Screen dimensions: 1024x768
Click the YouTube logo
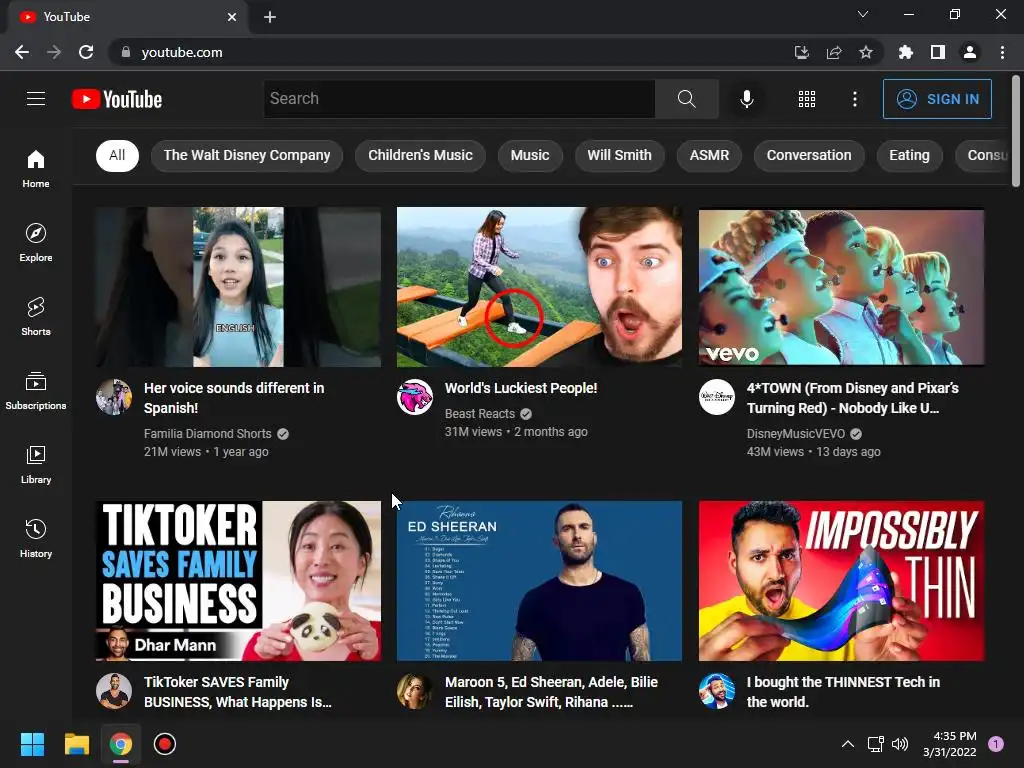(117, 99)
